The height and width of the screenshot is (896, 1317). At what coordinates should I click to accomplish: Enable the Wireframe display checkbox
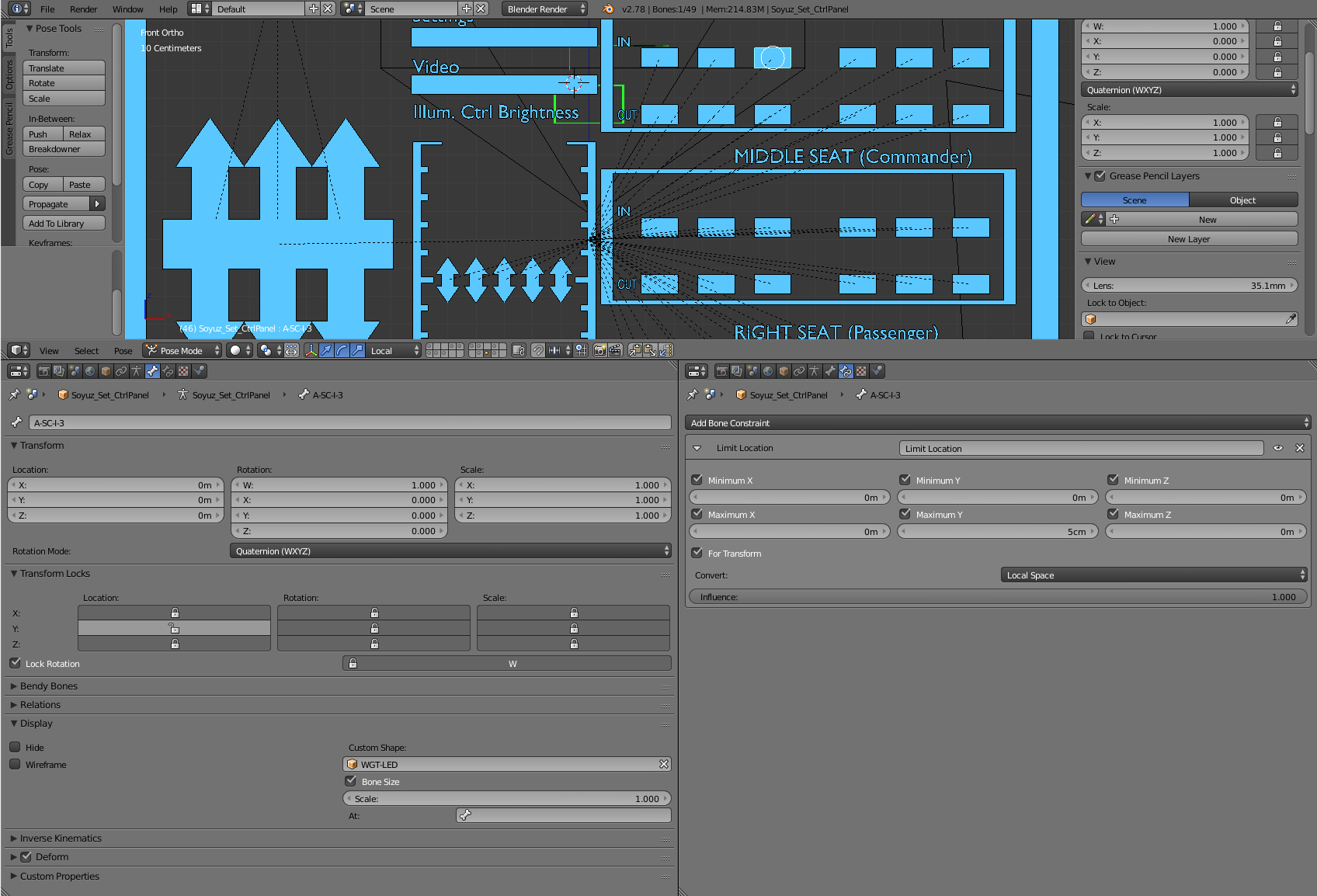tap(16, 764)
